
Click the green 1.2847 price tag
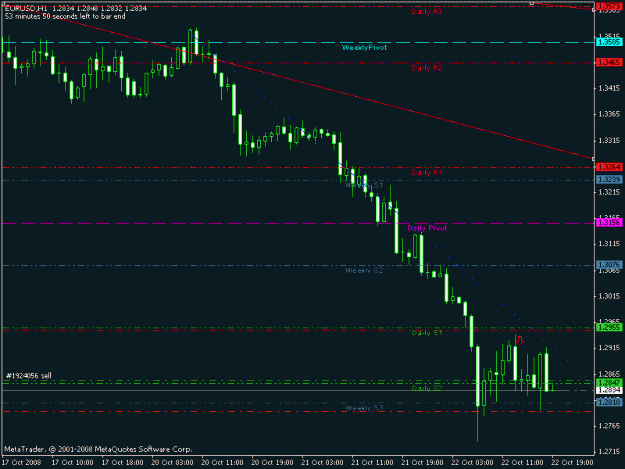point(609,383)
